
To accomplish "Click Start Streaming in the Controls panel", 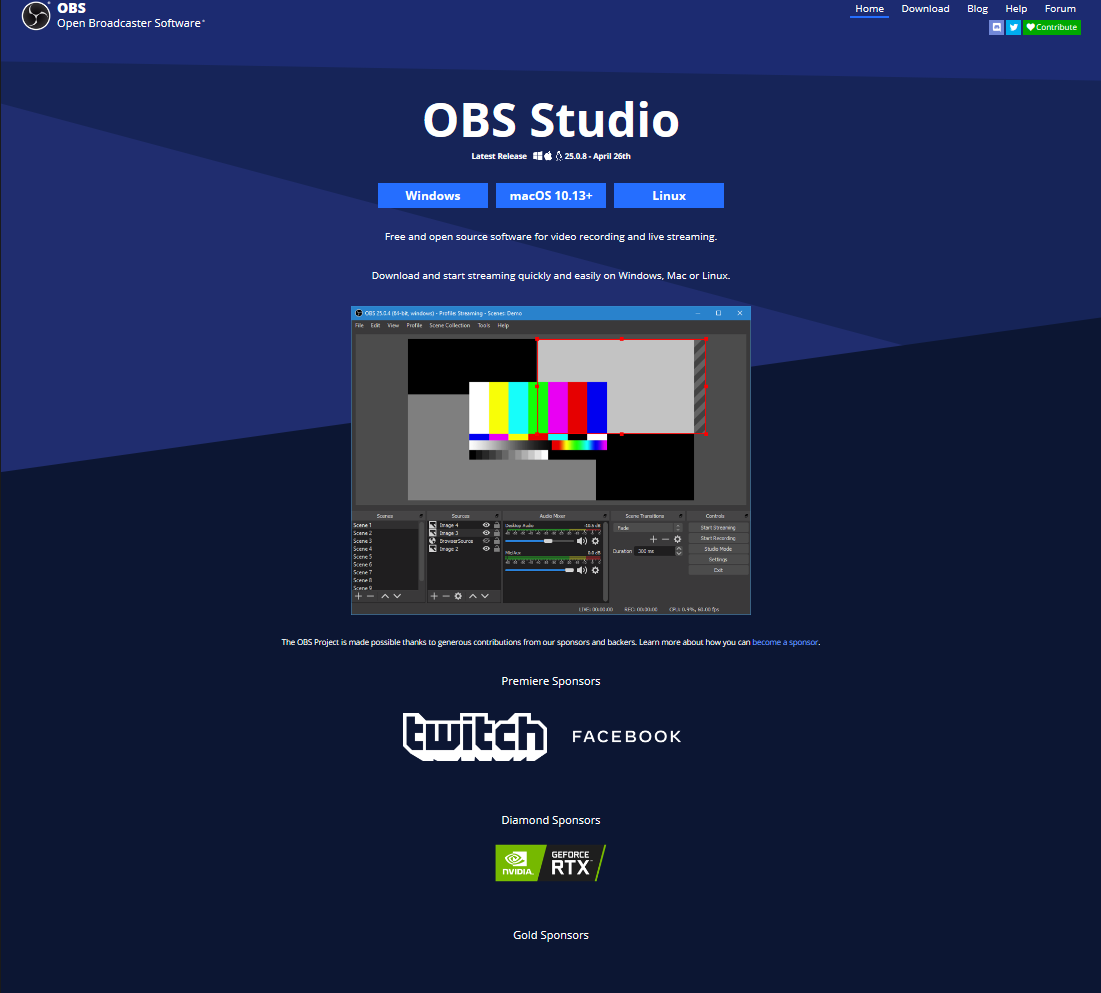I will 718,527.
